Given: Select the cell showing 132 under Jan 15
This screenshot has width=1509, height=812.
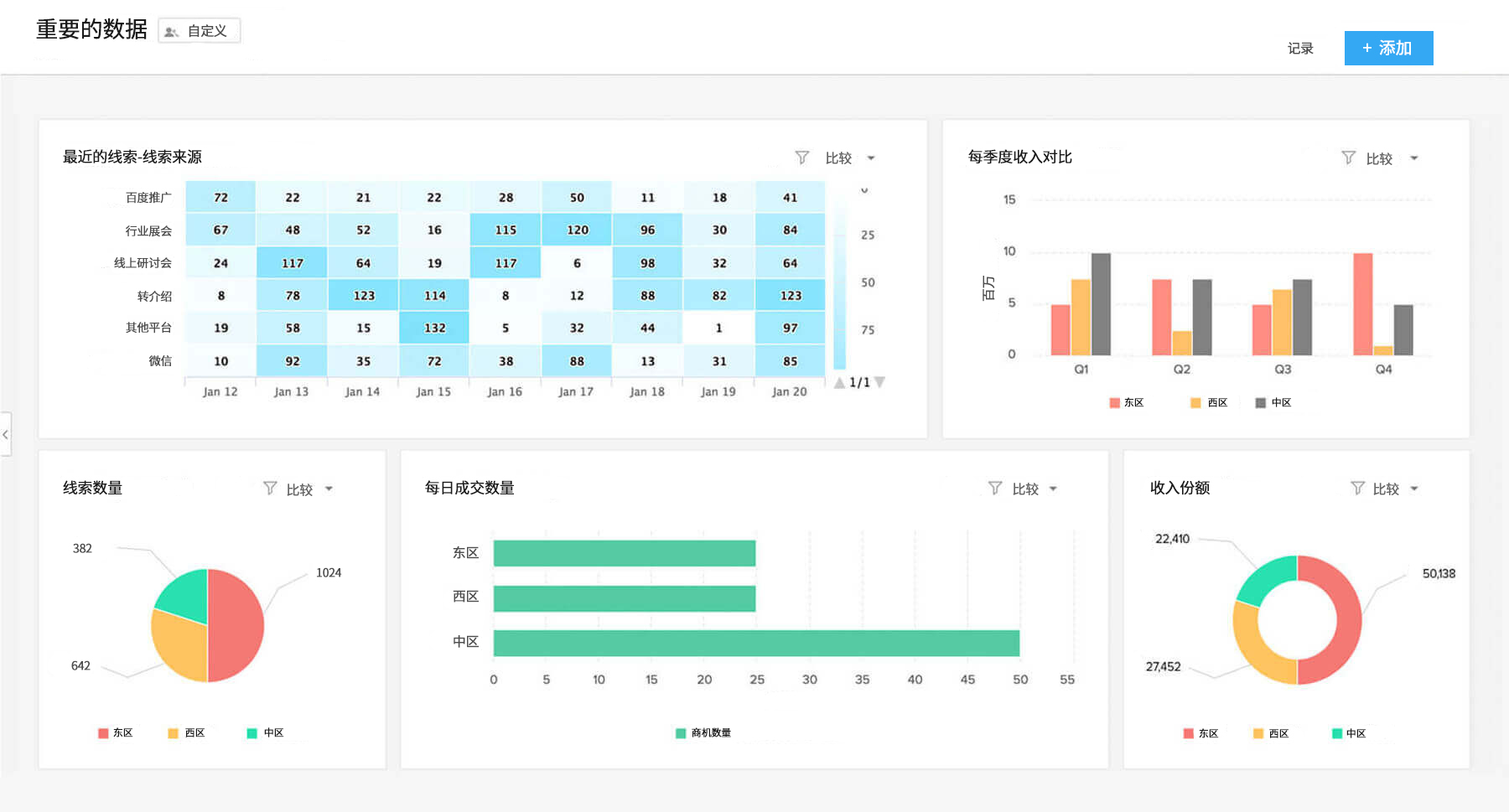Looking at the screenshot, I should (x=434, y=328).
